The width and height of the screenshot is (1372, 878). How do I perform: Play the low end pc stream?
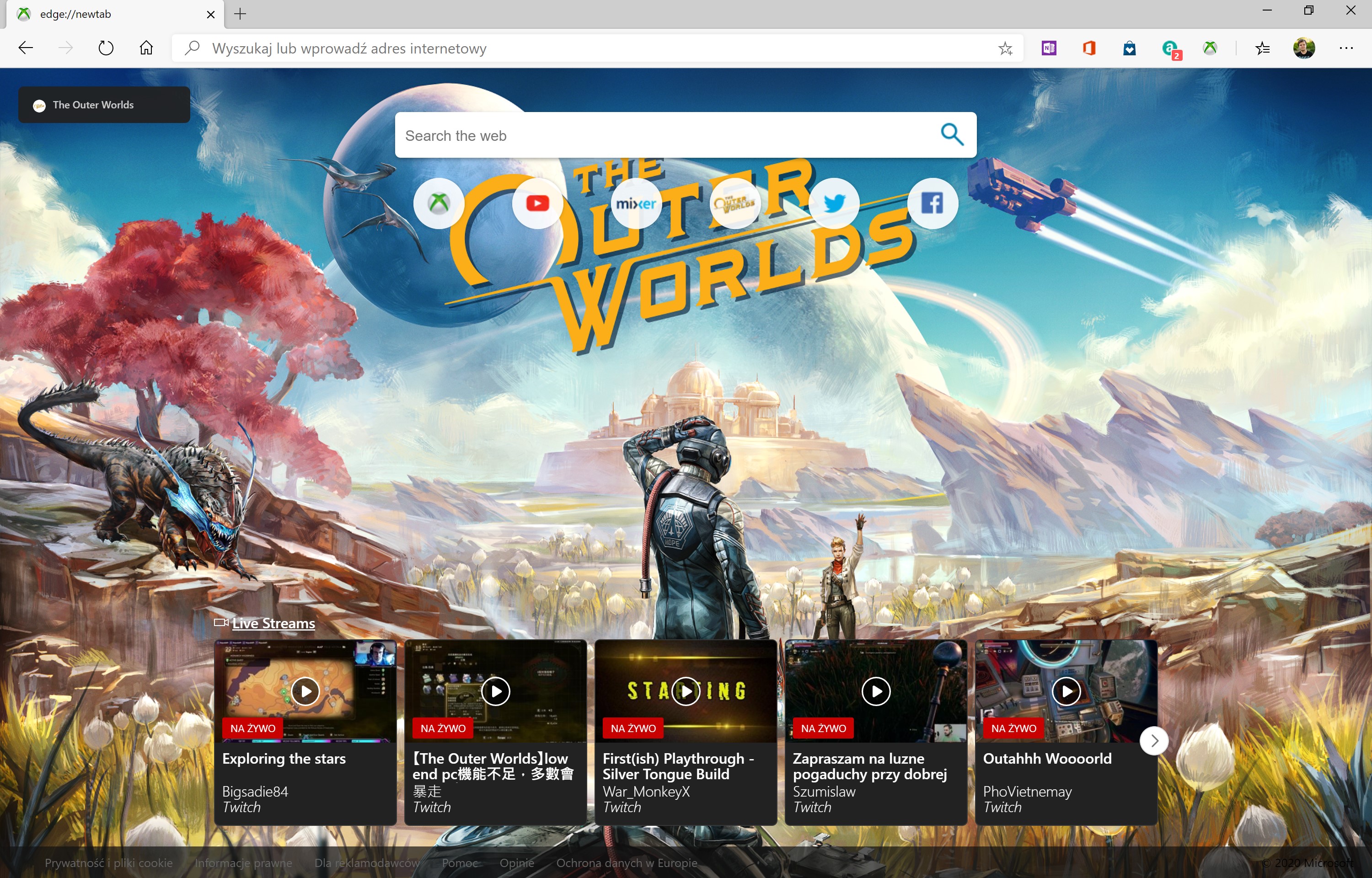coord(496,691)
